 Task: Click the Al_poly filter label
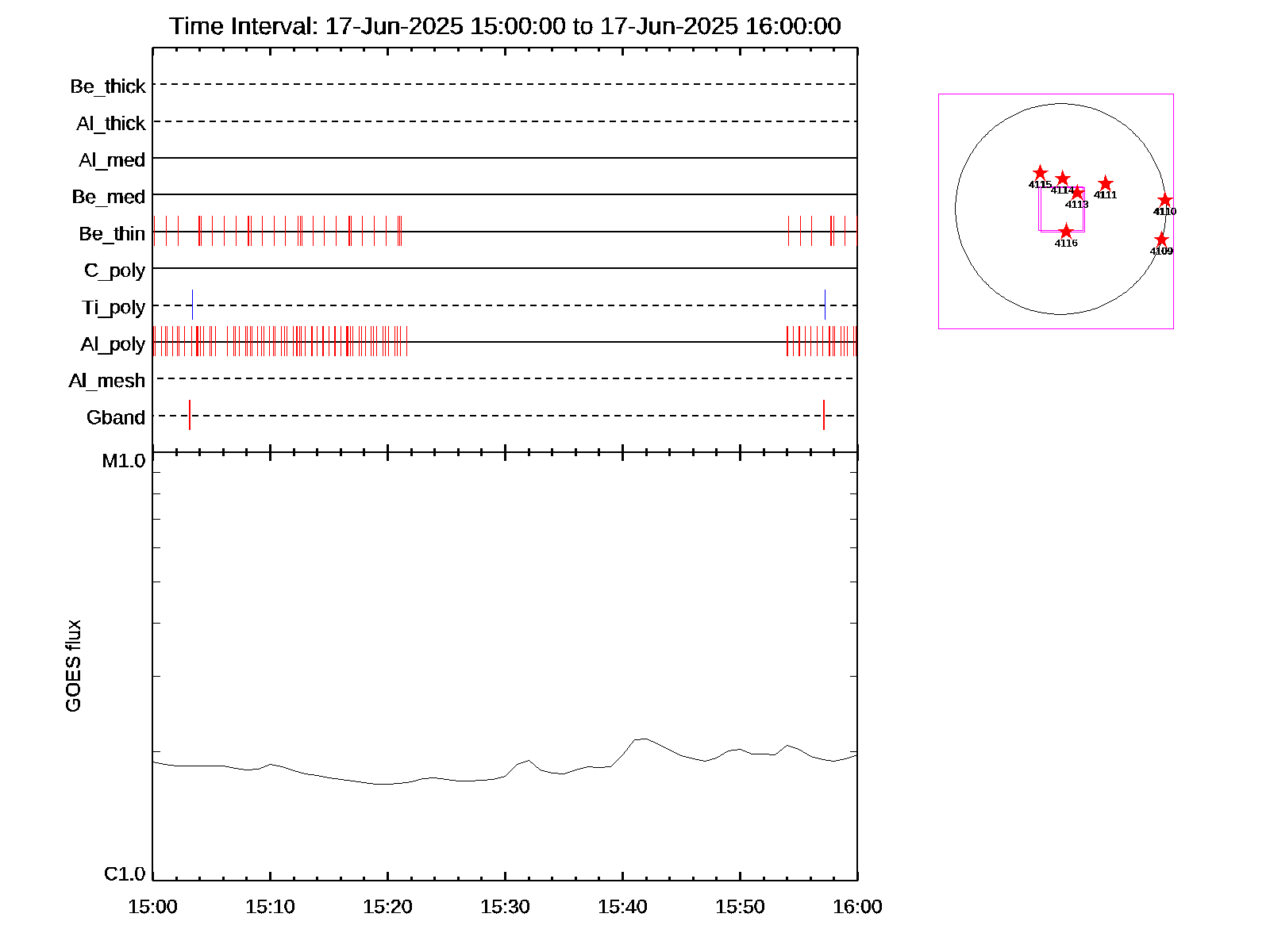(113, 344)
